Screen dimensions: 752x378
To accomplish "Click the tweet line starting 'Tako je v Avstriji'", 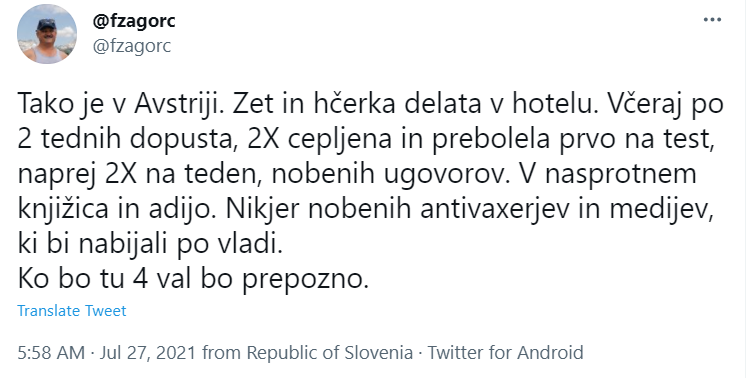I will pos(370,105).
